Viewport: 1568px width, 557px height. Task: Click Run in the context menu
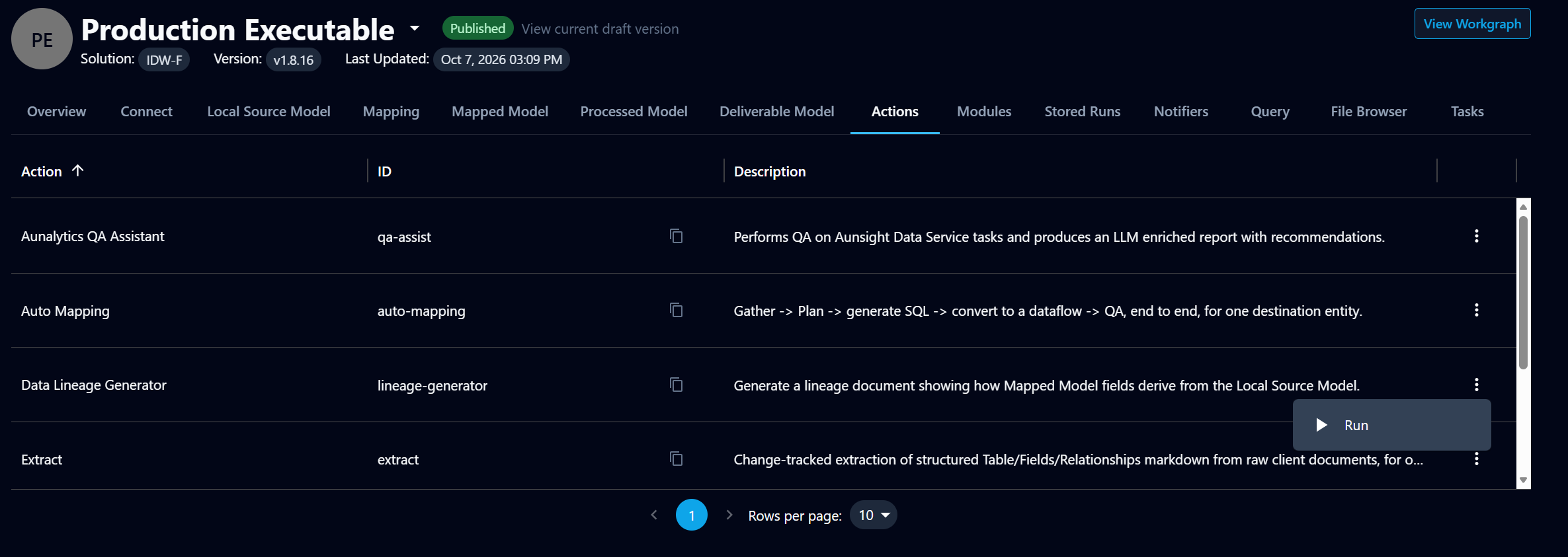(x=1391, y=425)
